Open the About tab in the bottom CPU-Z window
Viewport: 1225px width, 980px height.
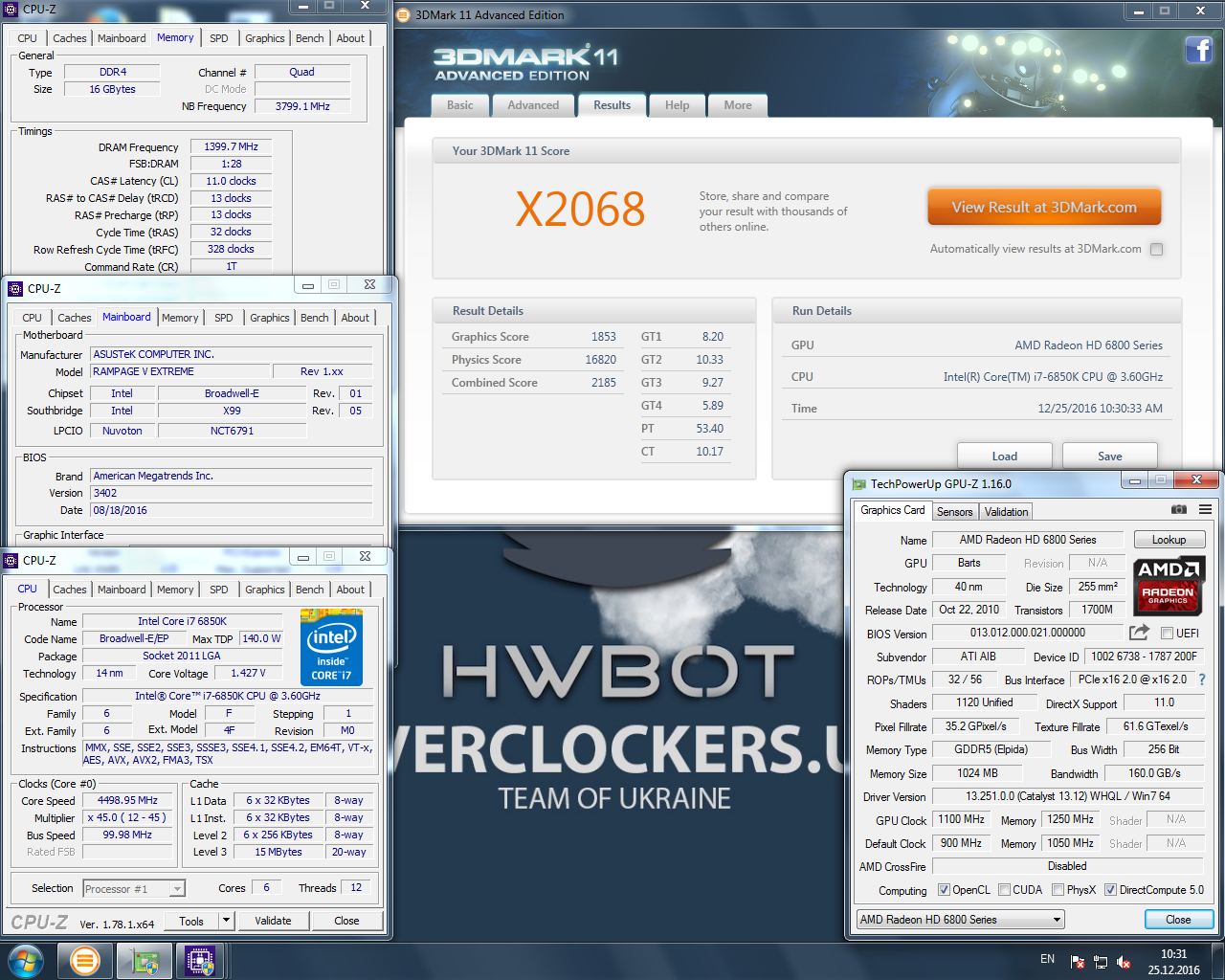[x=350, y=590]
